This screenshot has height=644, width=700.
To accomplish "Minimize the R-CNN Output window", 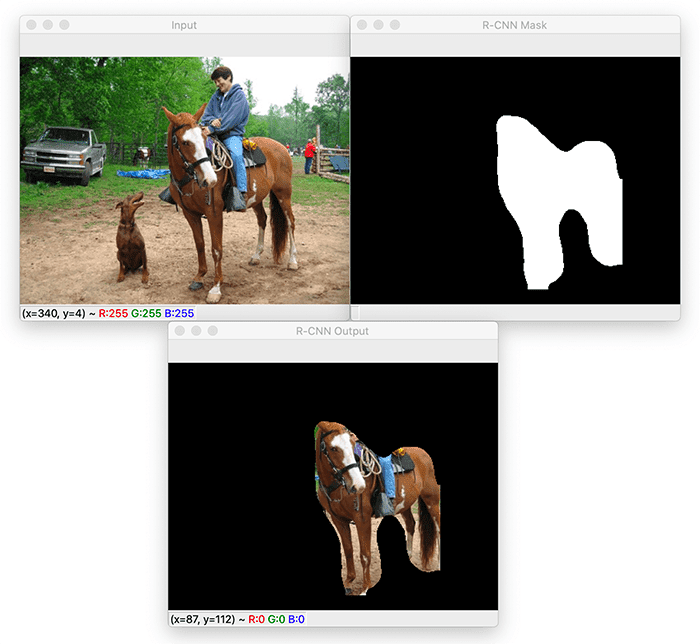I will [x=195, y=330].
